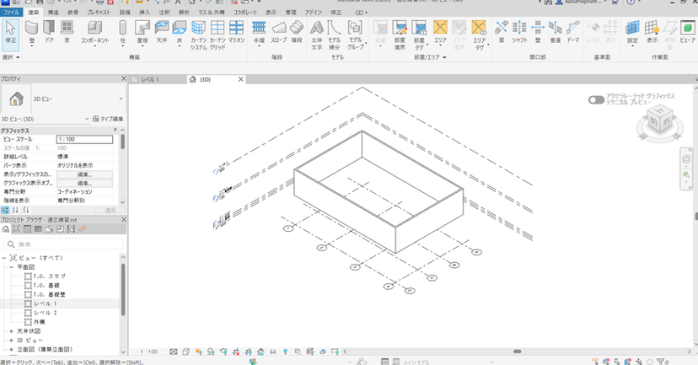Click the エリア (Area) tool
The image size is (698, 365).
click(440, 32)
